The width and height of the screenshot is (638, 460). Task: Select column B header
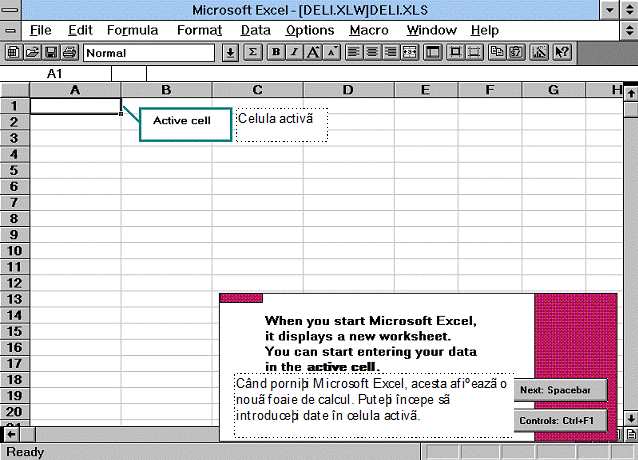(x=166, y=89)
